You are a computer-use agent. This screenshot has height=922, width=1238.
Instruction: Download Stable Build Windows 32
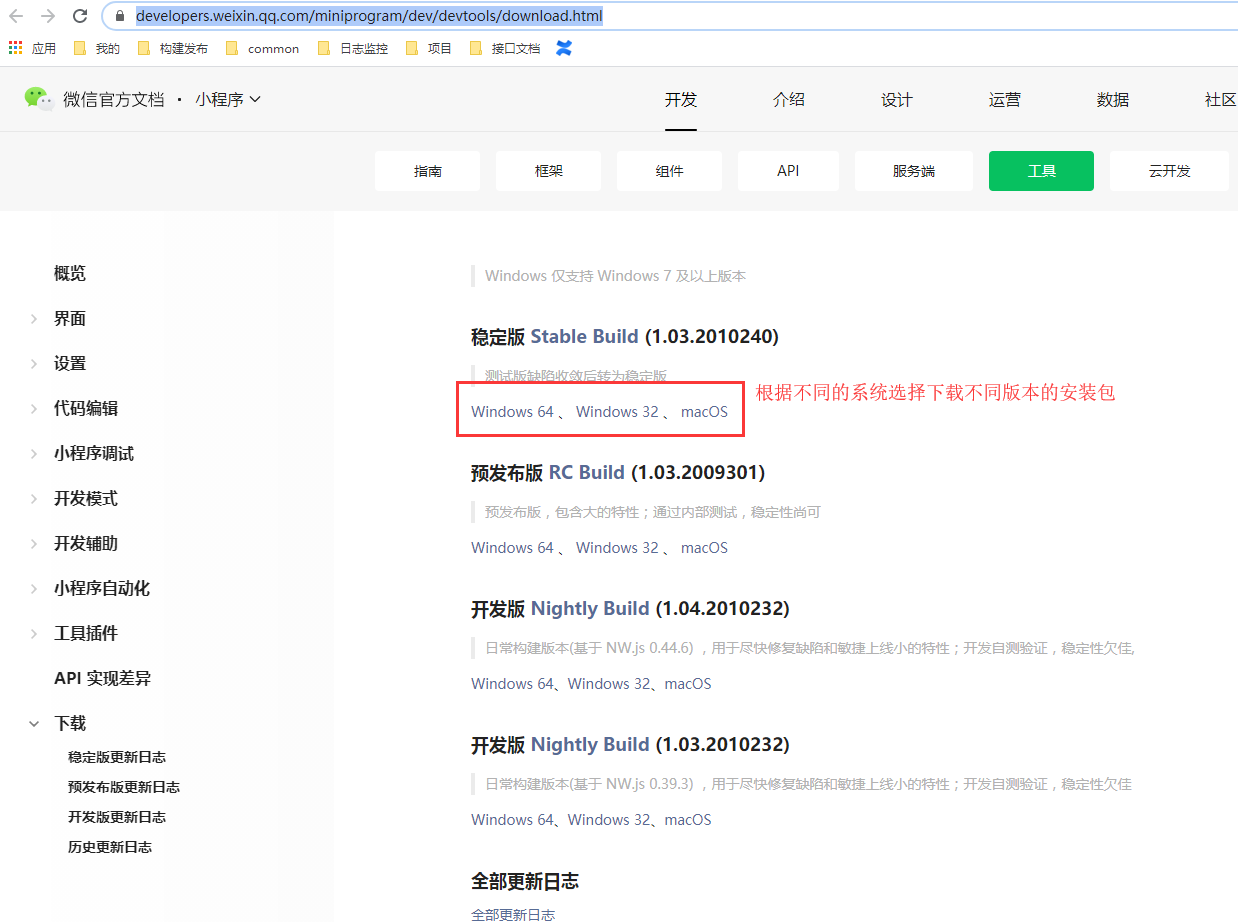pyautogui.click(x=617, y=412)
